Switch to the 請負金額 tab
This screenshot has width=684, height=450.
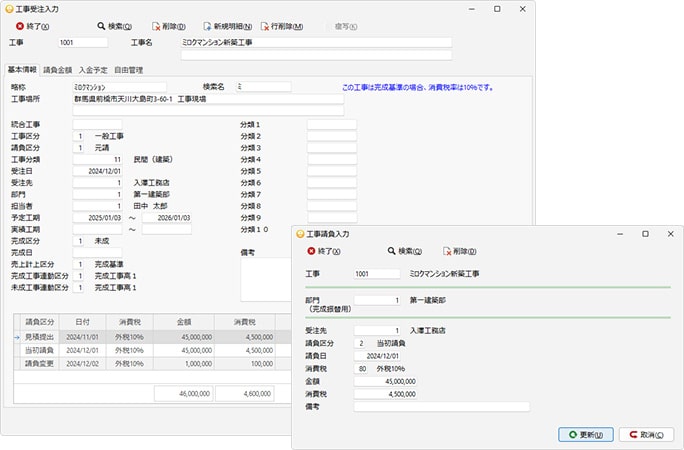click(x=58, y=70)
